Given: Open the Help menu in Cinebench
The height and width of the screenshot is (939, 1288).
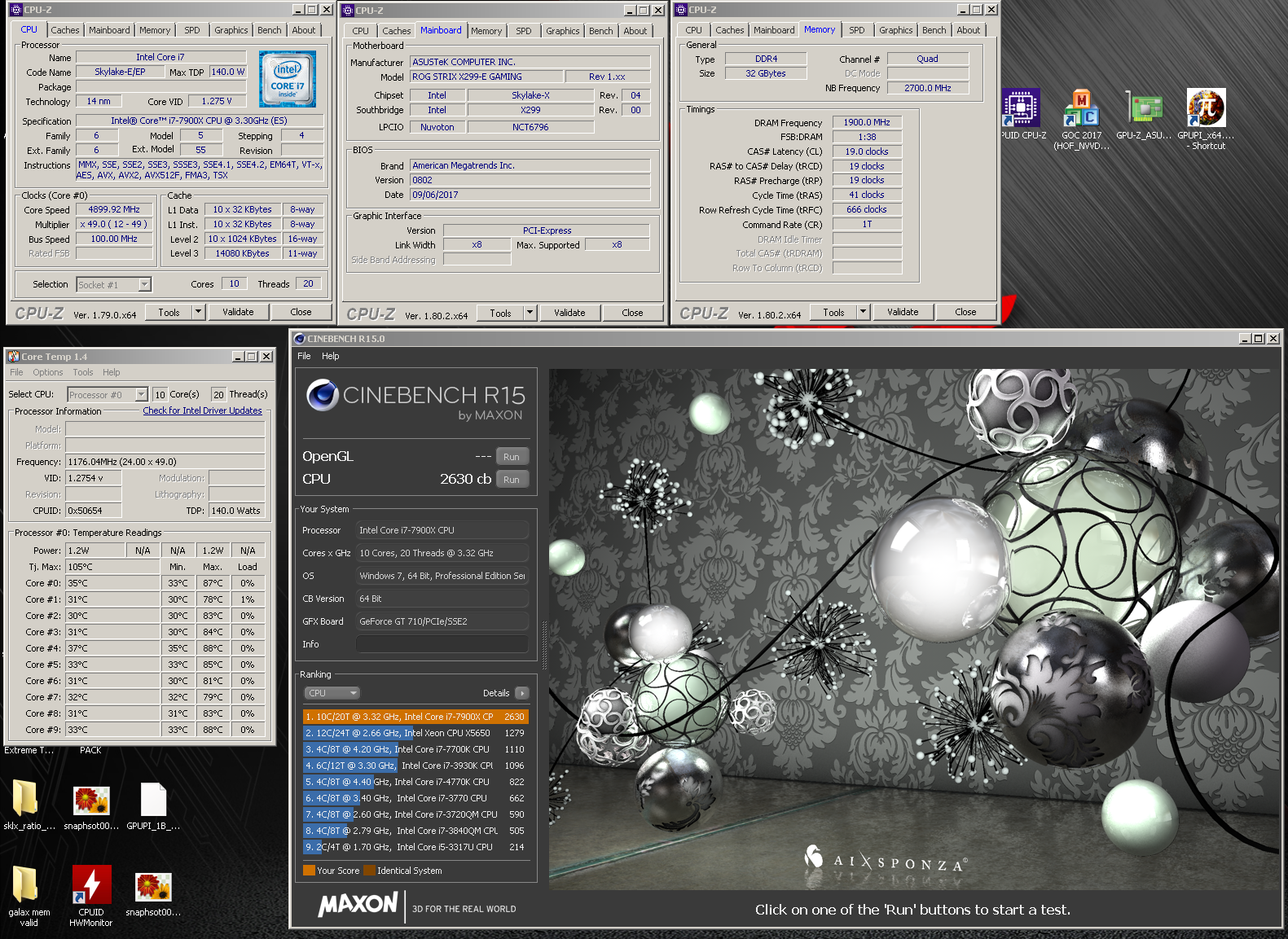Looking at the screenshot, I should click(x=330, y=356).
